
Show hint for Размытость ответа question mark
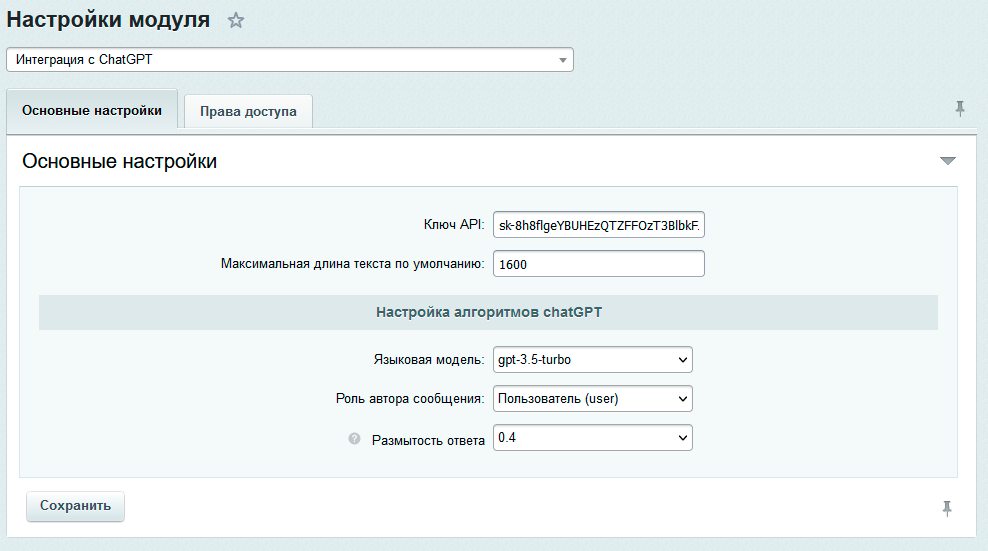354,438
